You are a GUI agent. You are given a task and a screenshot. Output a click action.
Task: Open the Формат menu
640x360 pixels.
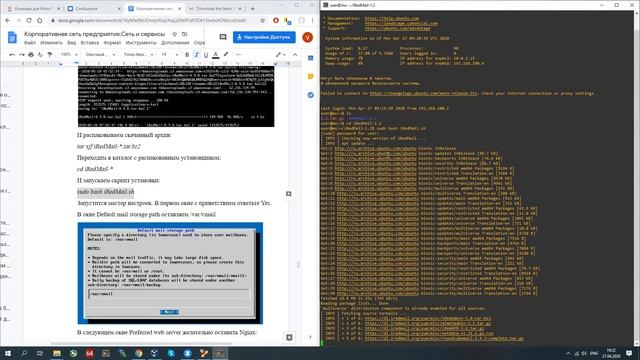112,42
